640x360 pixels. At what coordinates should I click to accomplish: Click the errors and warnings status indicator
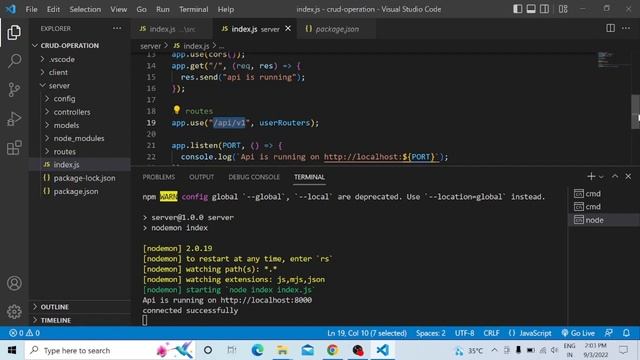pos(24,333)
